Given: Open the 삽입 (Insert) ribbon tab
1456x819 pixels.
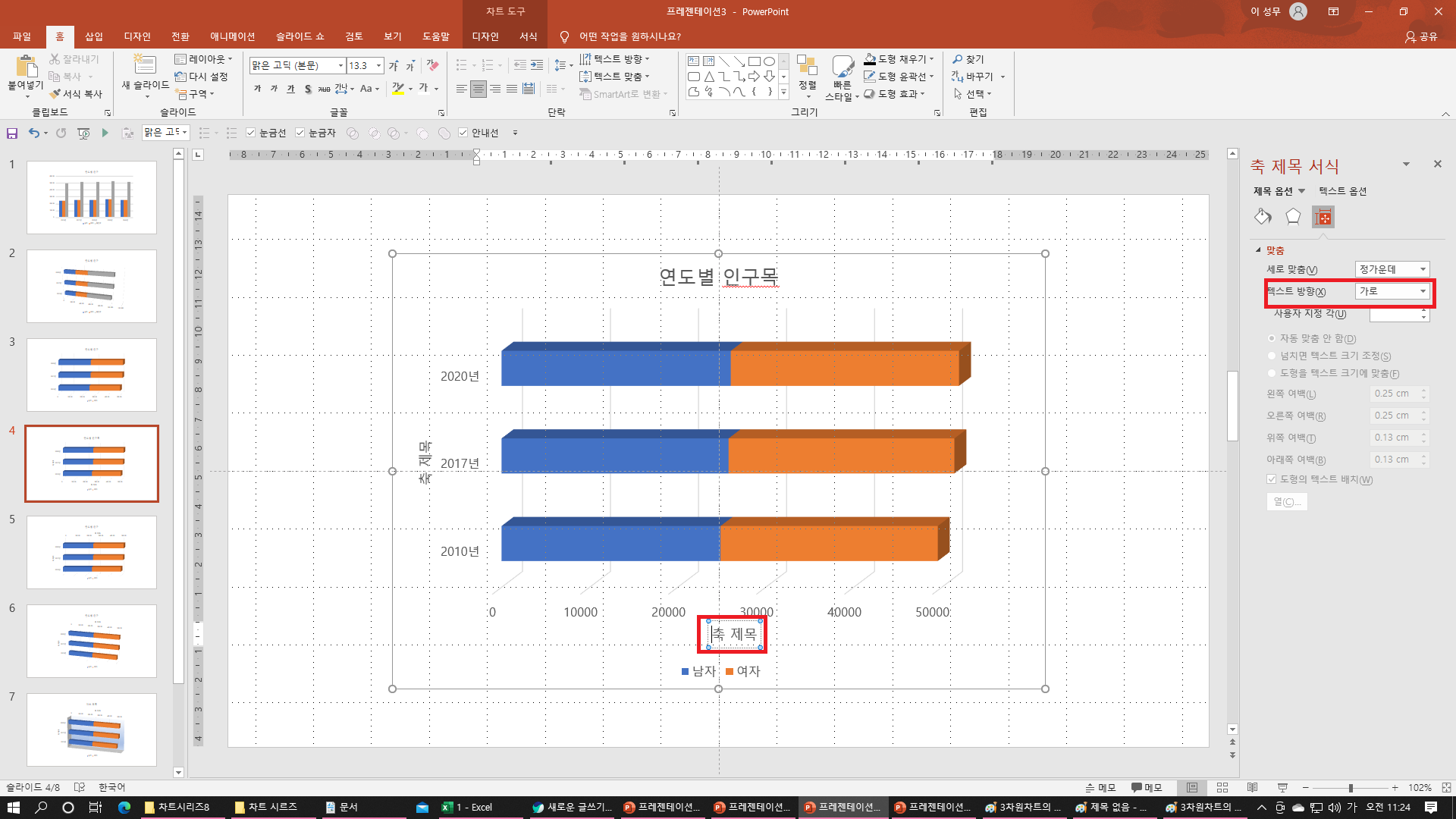Looking at the screenshot, I should pos(94,36).
